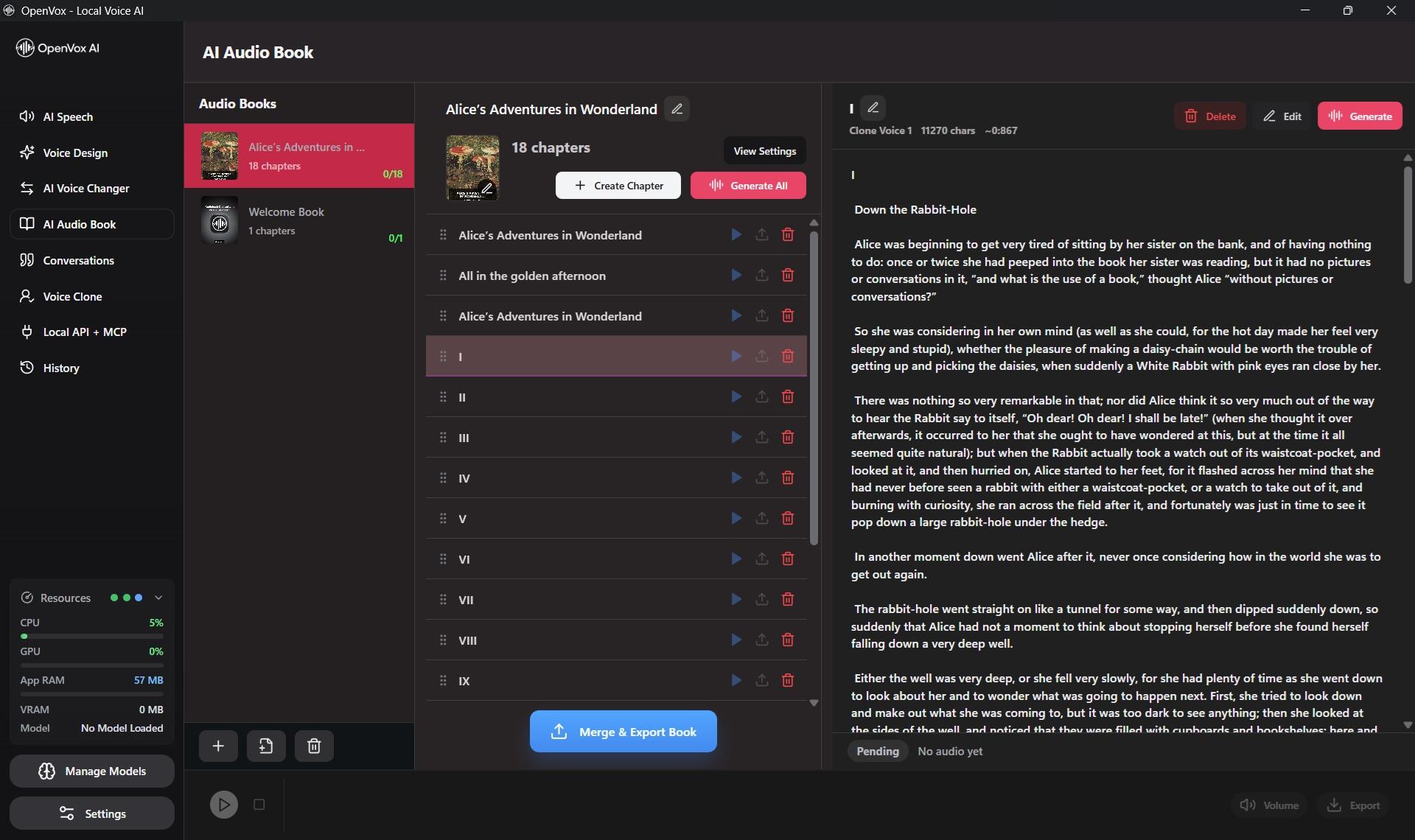Open Voice Clone page
This screenshot has width=1415, height=840.
91,296
